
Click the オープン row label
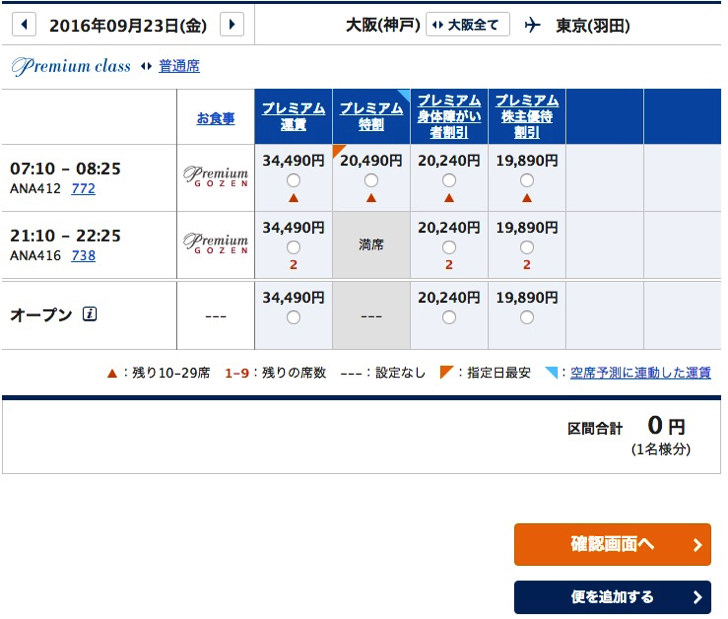click(x=41, y=315)
